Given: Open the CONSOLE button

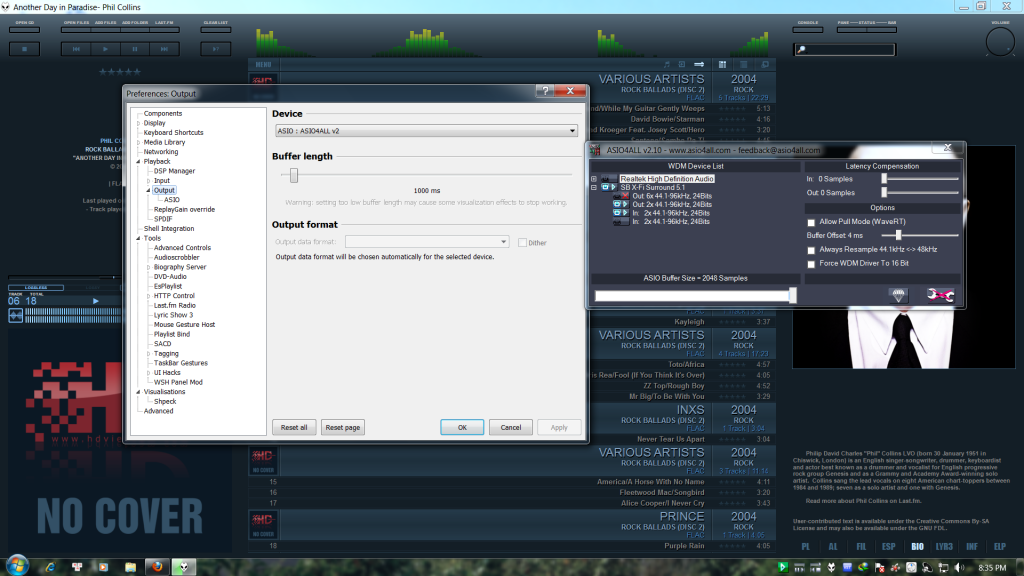Looking at the screenshot, I should point(807,29).
